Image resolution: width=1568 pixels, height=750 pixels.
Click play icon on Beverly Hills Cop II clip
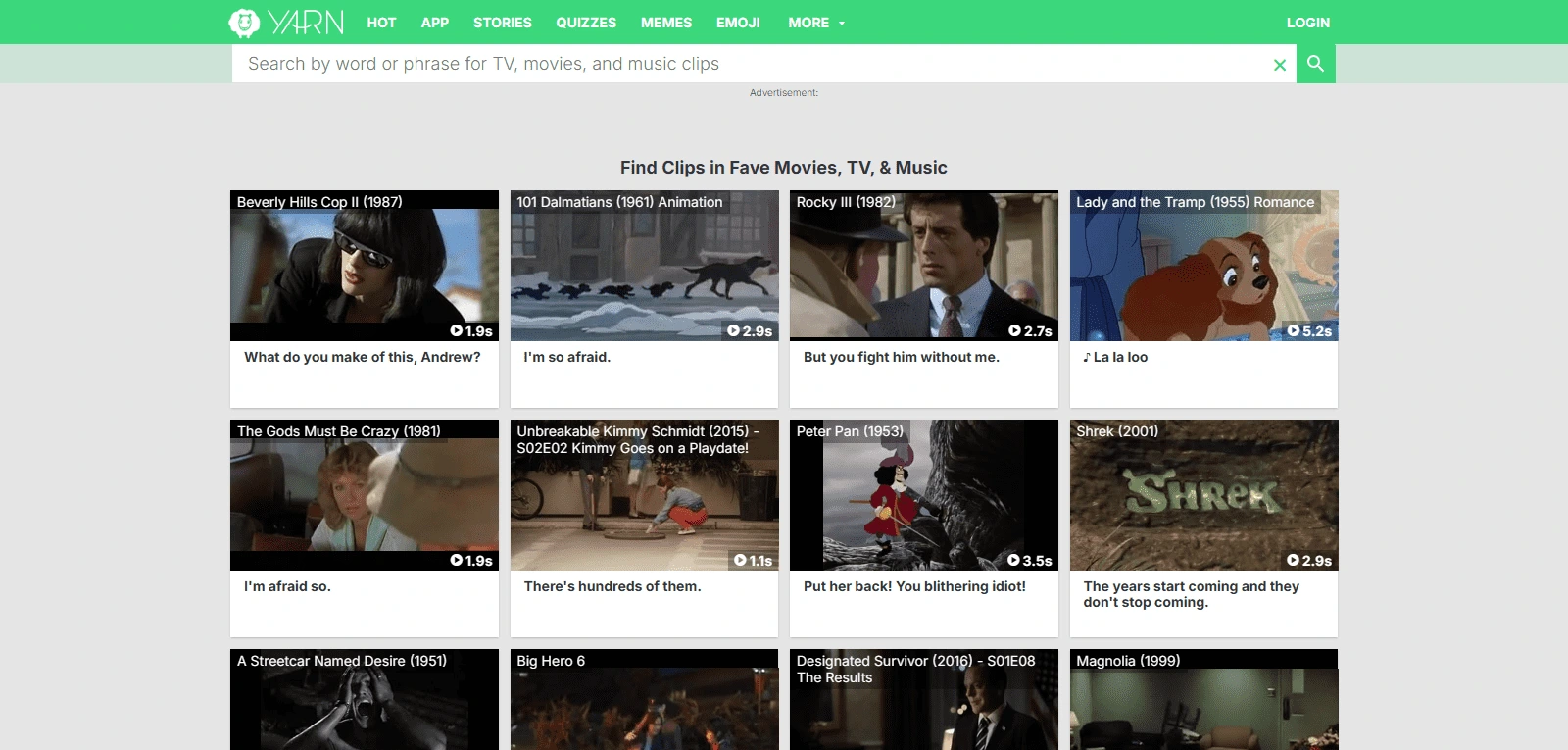click(457, 331)
